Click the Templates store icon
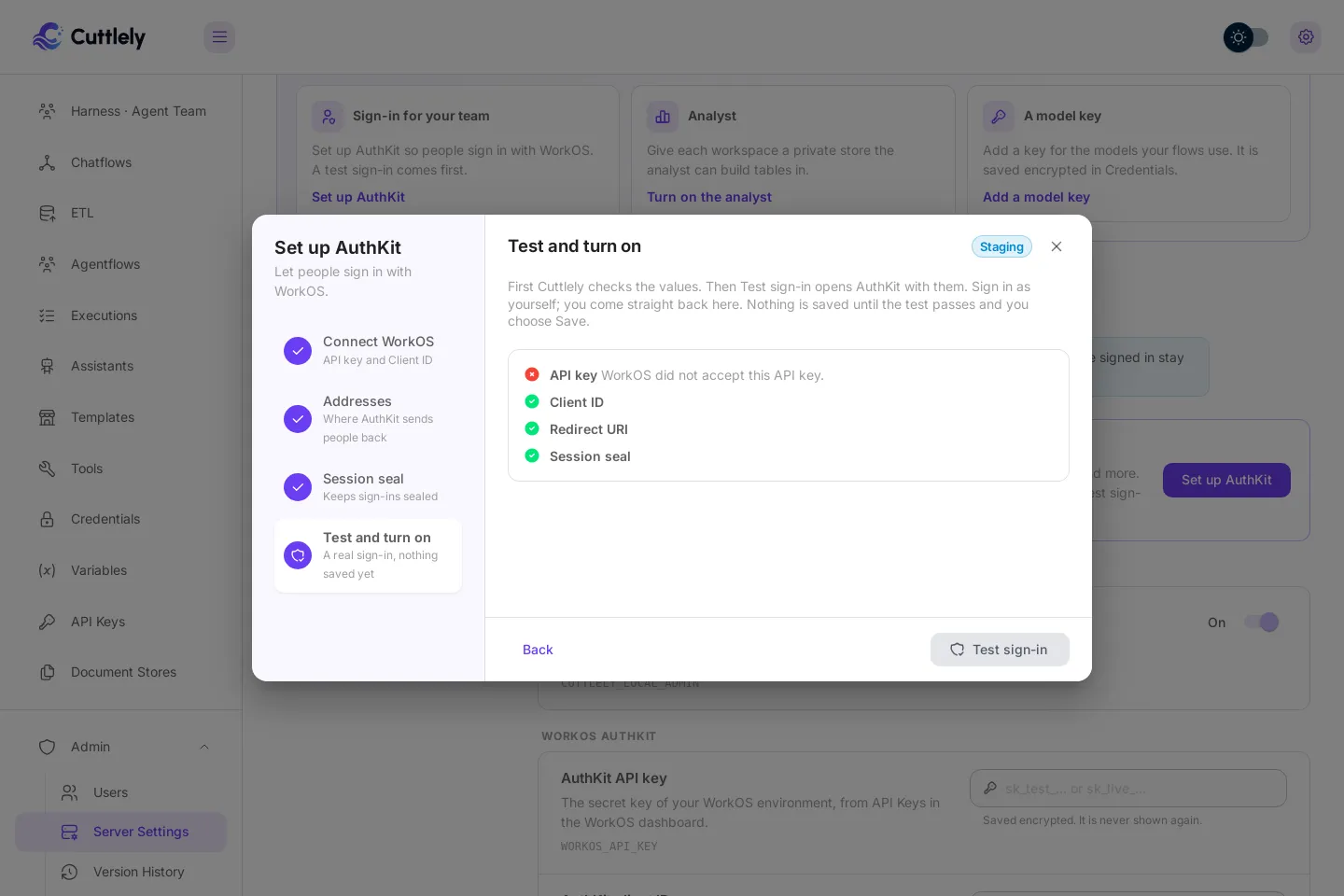 coord(47,417)
